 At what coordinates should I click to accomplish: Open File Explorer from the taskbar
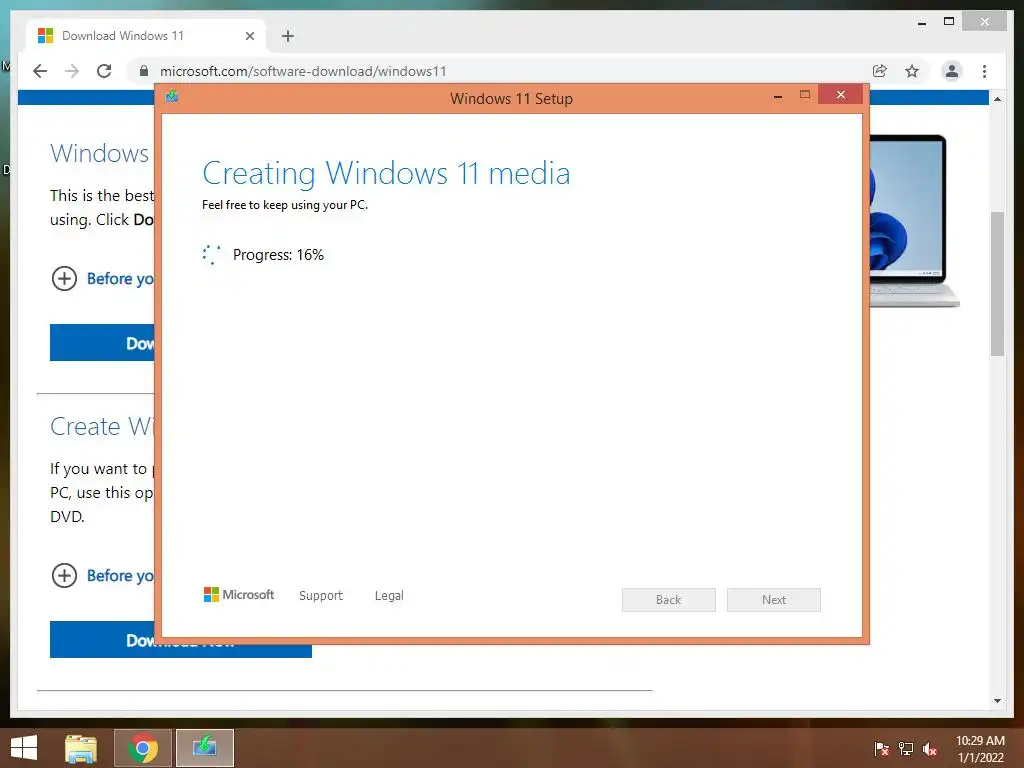pos(81,748)
